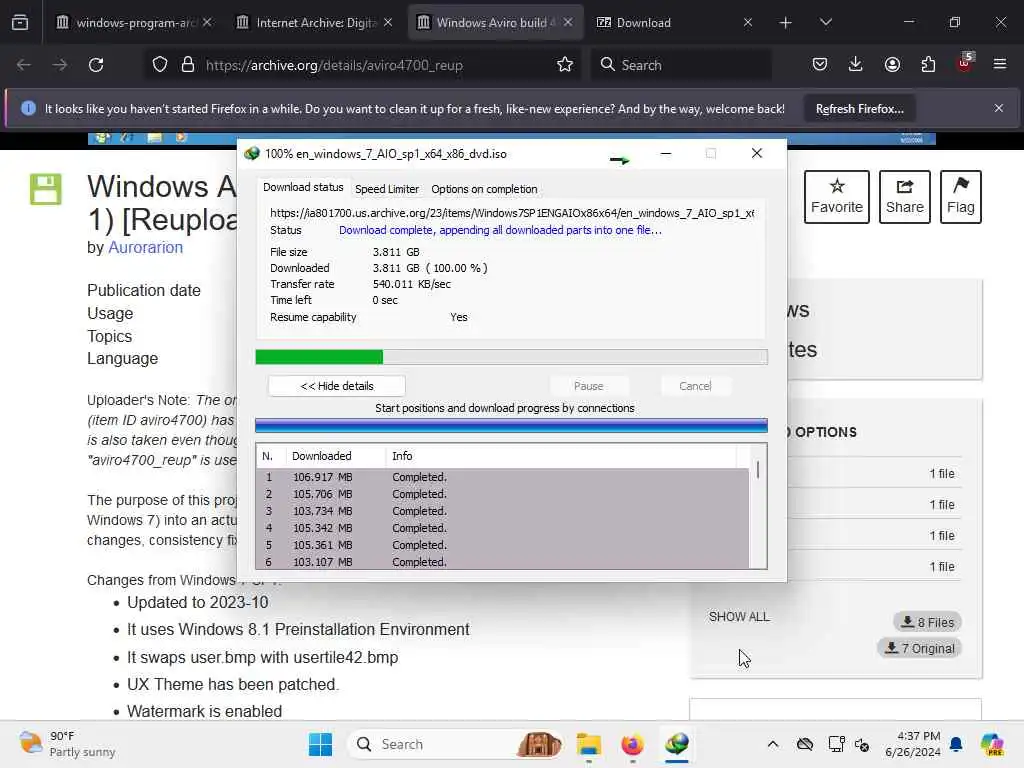Show hidden system tray icons
This screenshot has width=1024, height=768.
(x=773, y=744)
